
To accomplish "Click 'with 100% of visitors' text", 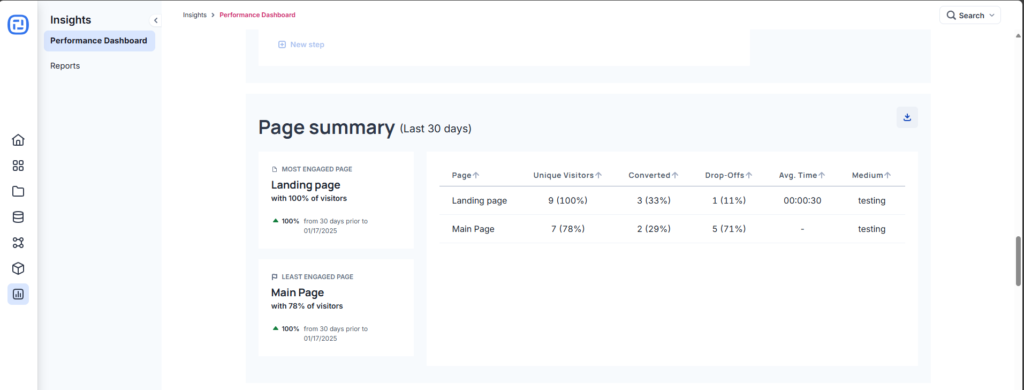I will [310, 198].
